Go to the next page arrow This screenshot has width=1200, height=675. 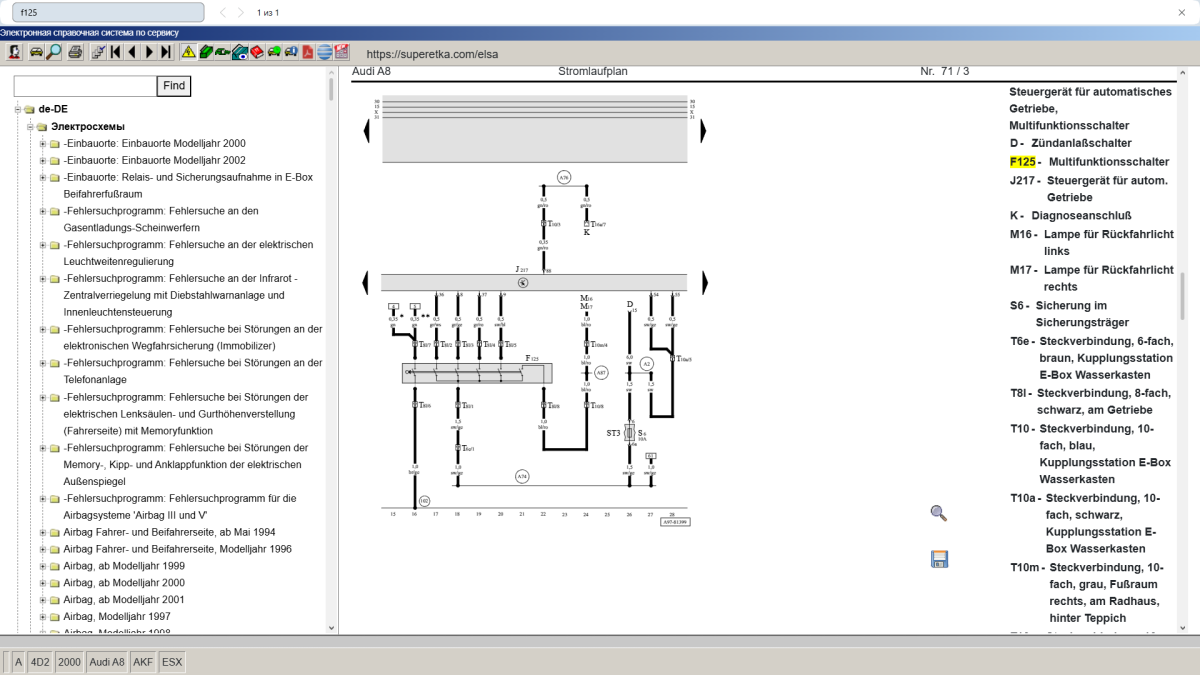coord(149,52)
